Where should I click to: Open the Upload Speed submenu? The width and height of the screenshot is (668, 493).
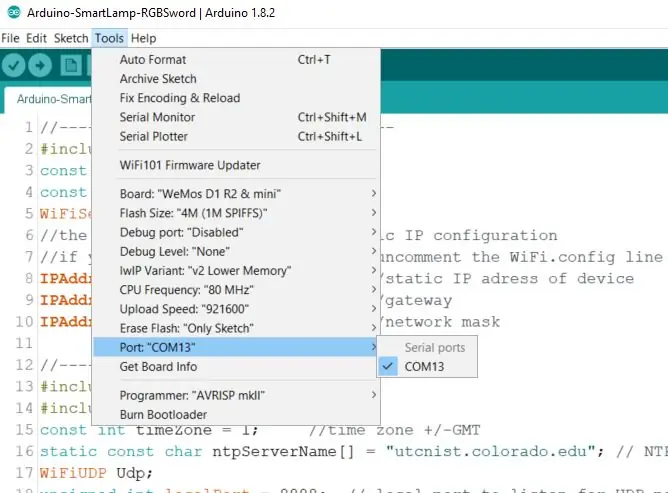[x=235, y=309]
